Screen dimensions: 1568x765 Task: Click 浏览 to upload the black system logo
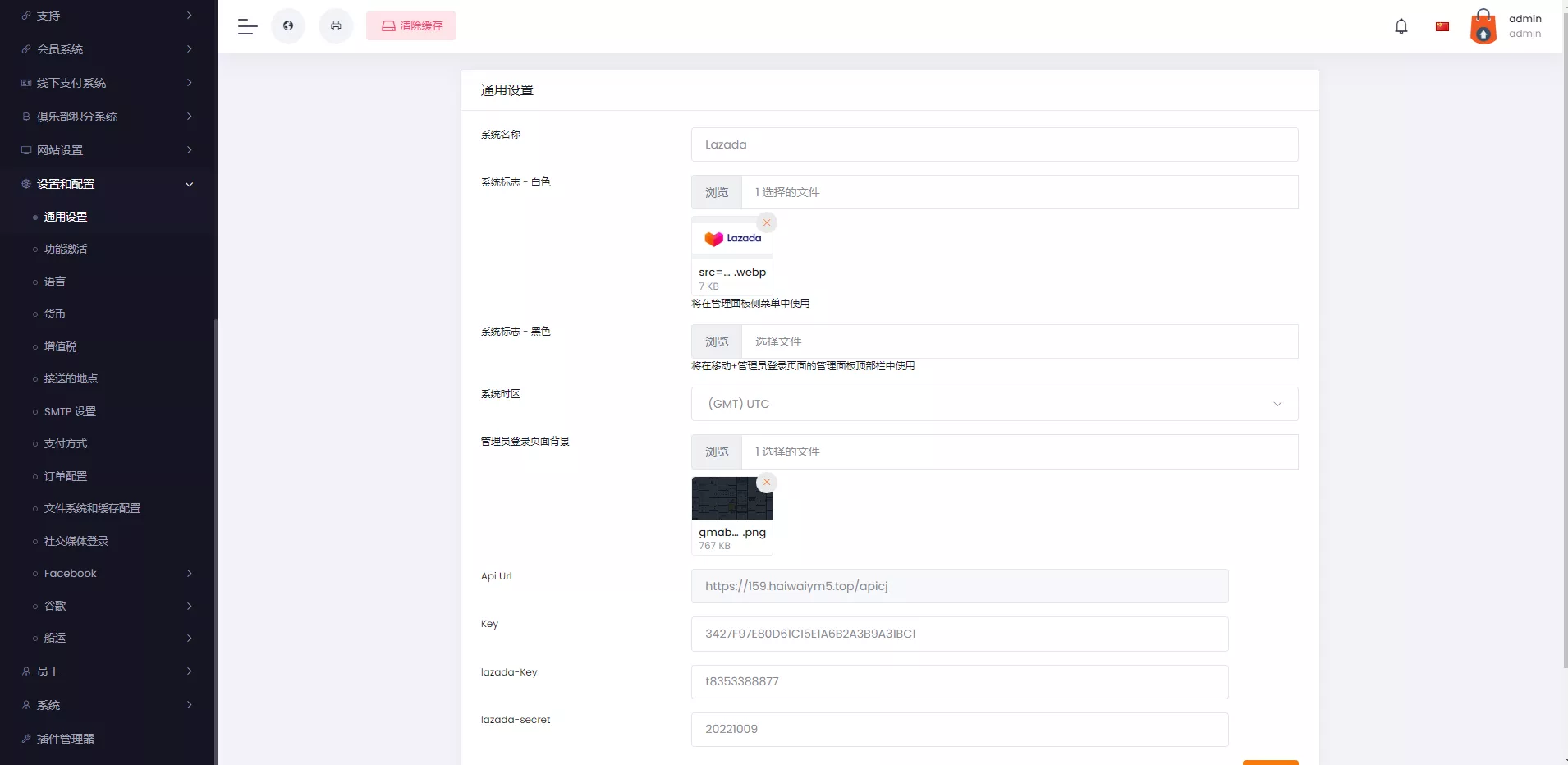pyautogui.click(x=717, y=341)
